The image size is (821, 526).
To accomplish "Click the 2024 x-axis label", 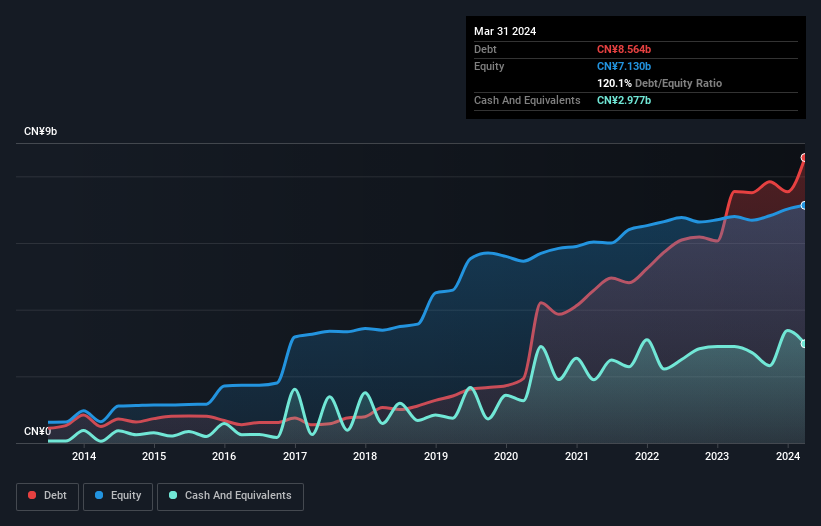I will tap(788, 456).
